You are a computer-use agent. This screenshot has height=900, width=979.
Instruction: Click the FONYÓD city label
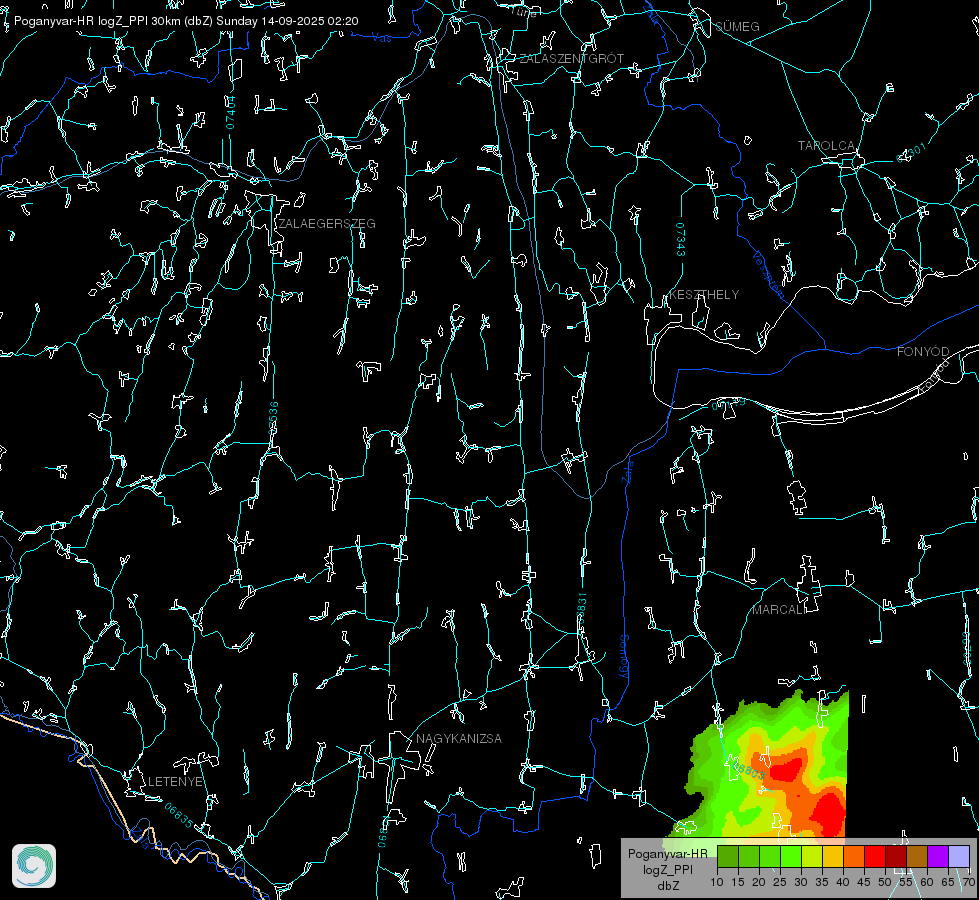pyautogui.click(x=923, y=352)
